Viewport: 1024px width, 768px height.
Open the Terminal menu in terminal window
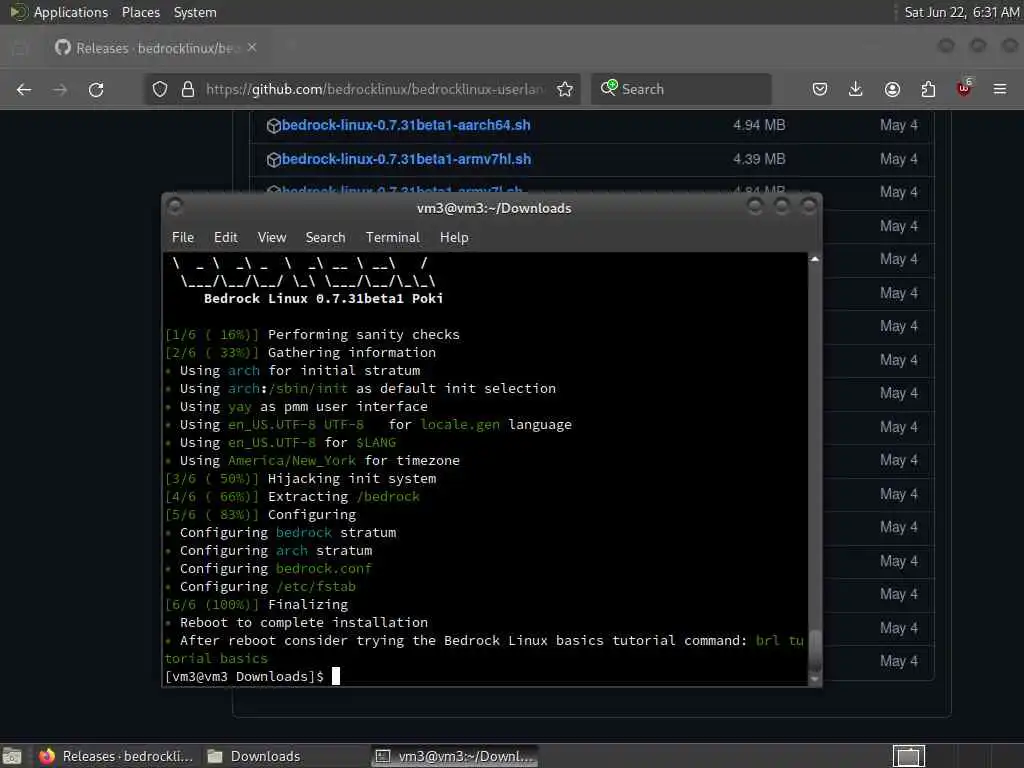pyautogui.click(x=392, y=238)
